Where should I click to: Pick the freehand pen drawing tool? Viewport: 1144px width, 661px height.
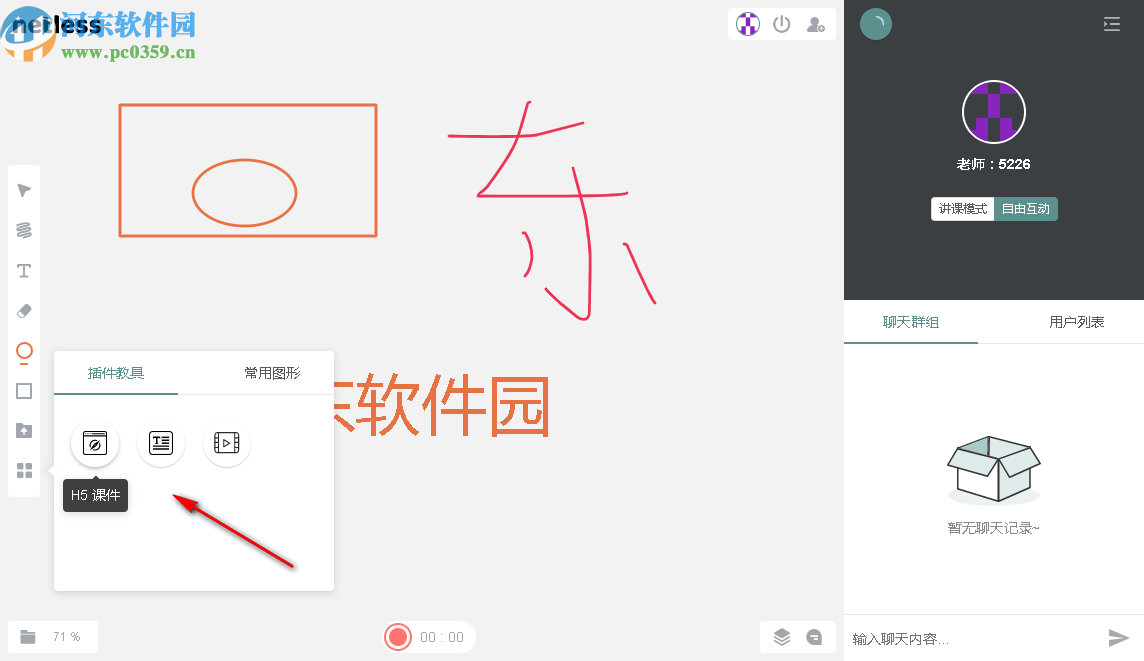click(x=24, y=230)
